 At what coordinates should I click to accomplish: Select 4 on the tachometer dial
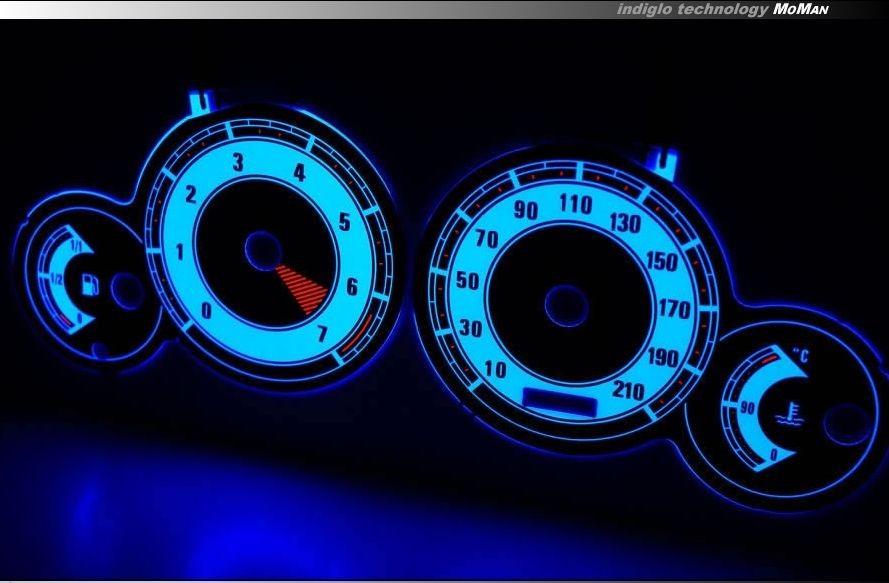tap(298, 172)
